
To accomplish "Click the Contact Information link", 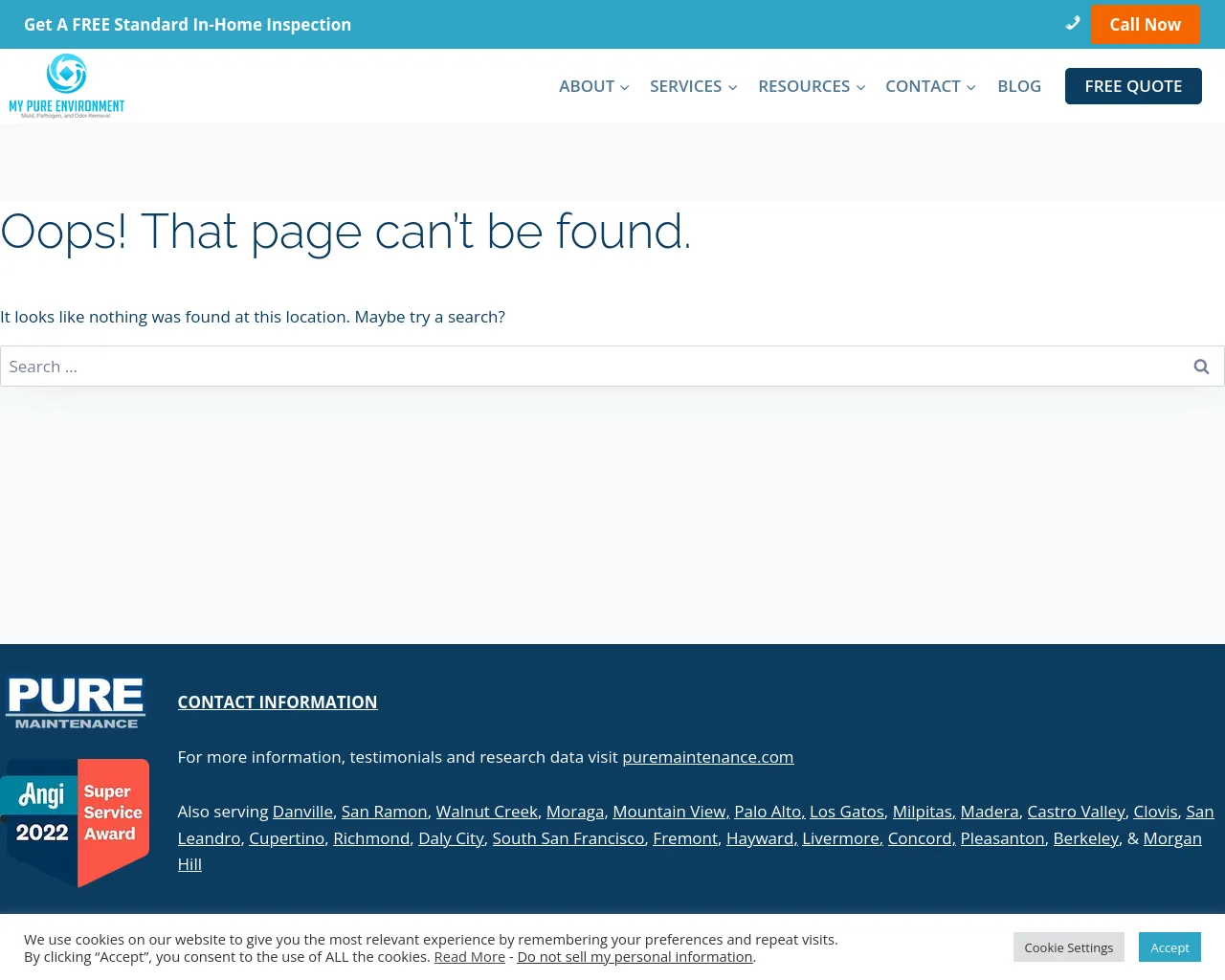I will coord(278,702).
